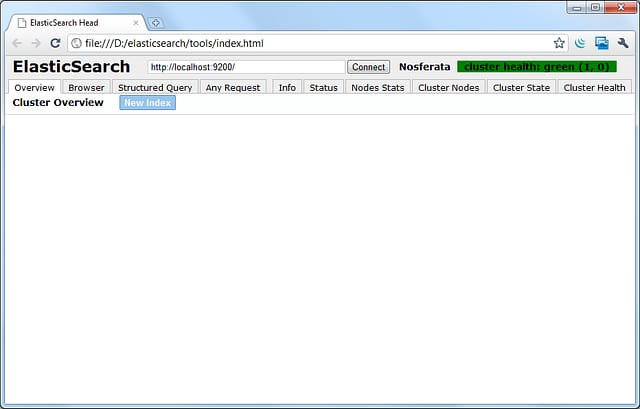Click the ElasticSearch title heading

tap(71, 67)
